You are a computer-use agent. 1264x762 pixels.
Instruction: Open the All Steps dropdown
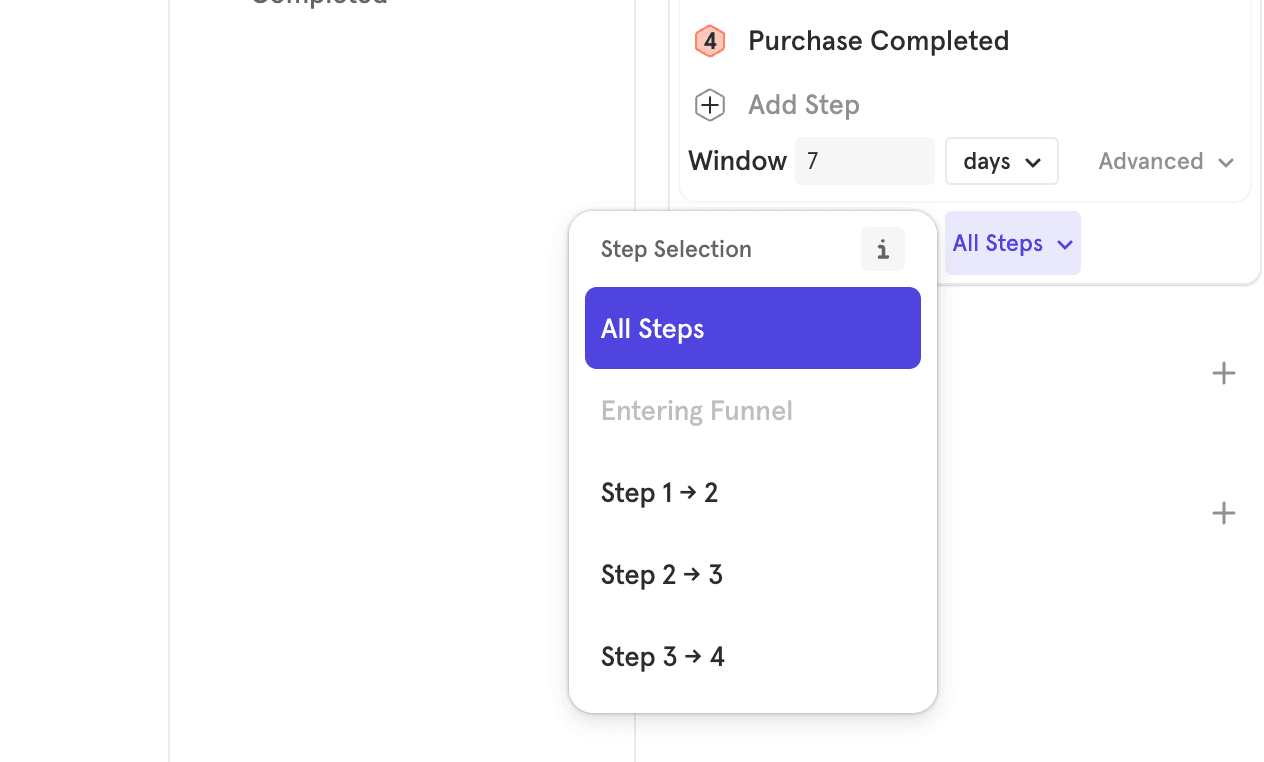pyautogui.click(x=1012, y=243)
